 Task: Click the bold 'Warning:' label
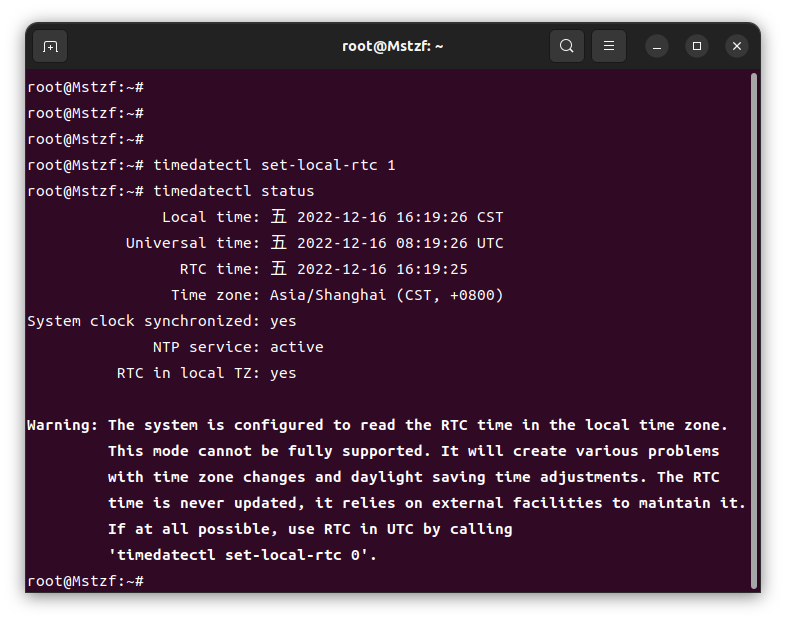[x=62, y=425]
